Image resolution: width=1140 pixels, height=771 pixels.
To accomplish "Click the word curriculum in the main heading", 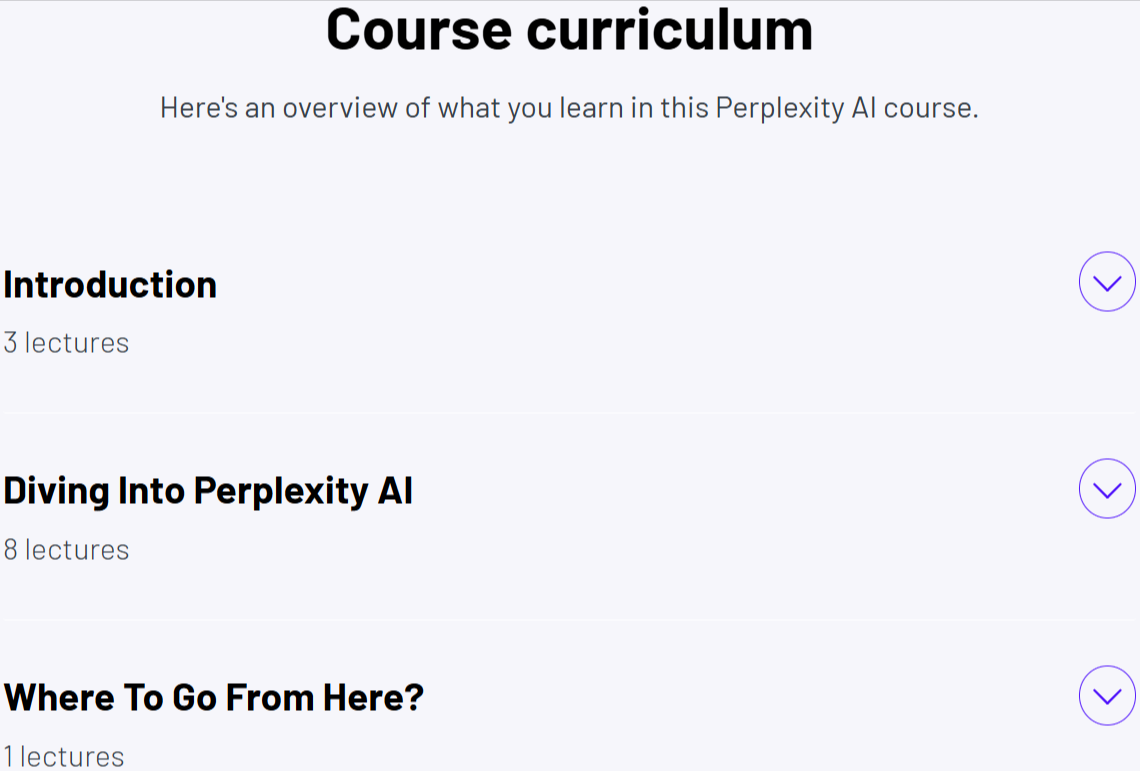I will pyautogui.click(x=670, y=31).
